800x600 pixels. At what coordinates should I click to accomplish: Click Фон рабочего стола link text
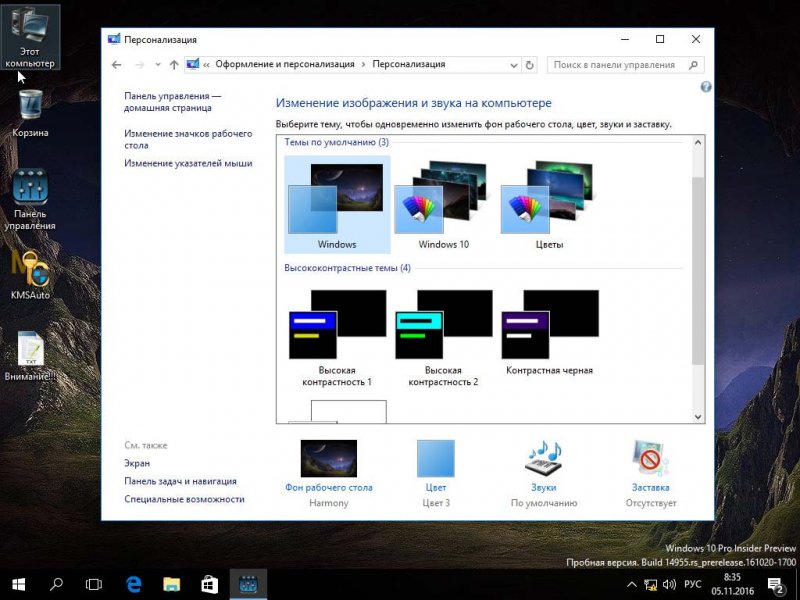329,487
